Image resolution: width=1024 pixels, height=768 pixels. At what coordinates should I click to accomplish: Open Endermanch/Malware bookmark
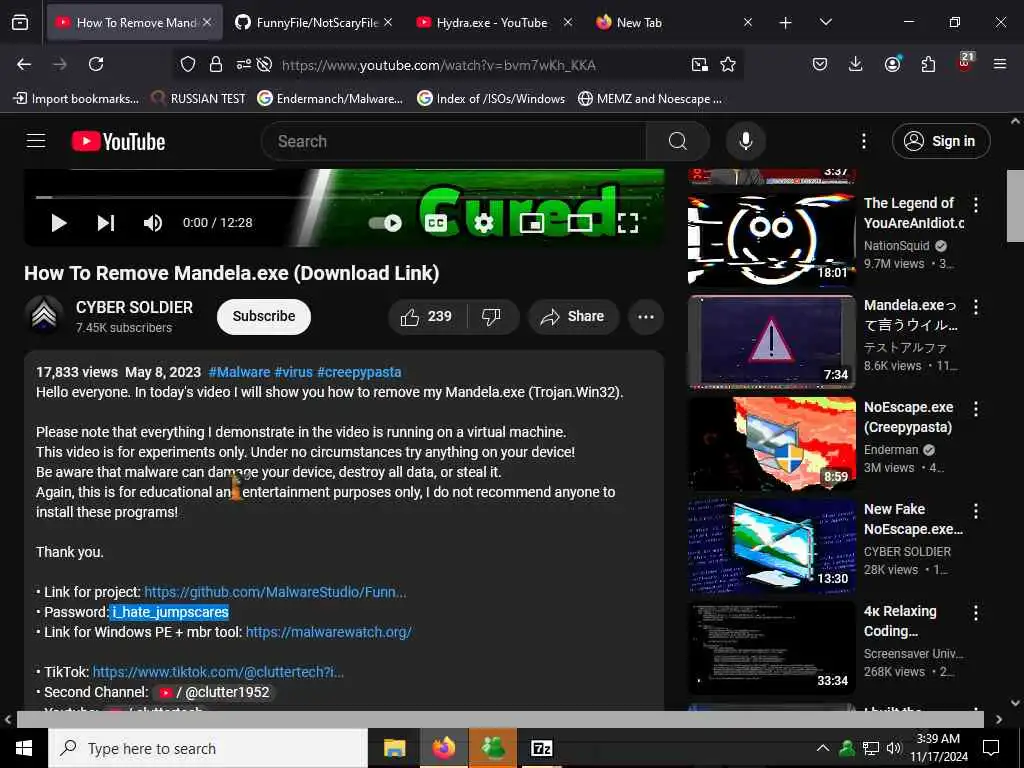pos(330,99)
